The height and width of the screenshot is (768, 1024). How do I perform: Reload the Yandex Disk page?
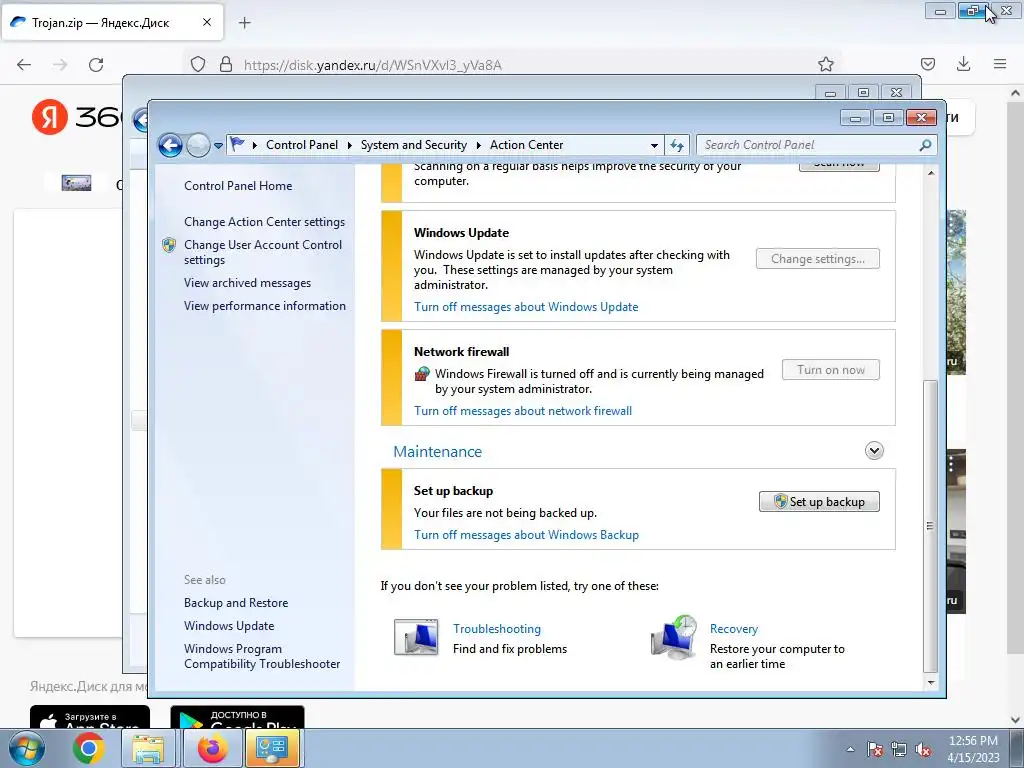click(x=96, y=64)
